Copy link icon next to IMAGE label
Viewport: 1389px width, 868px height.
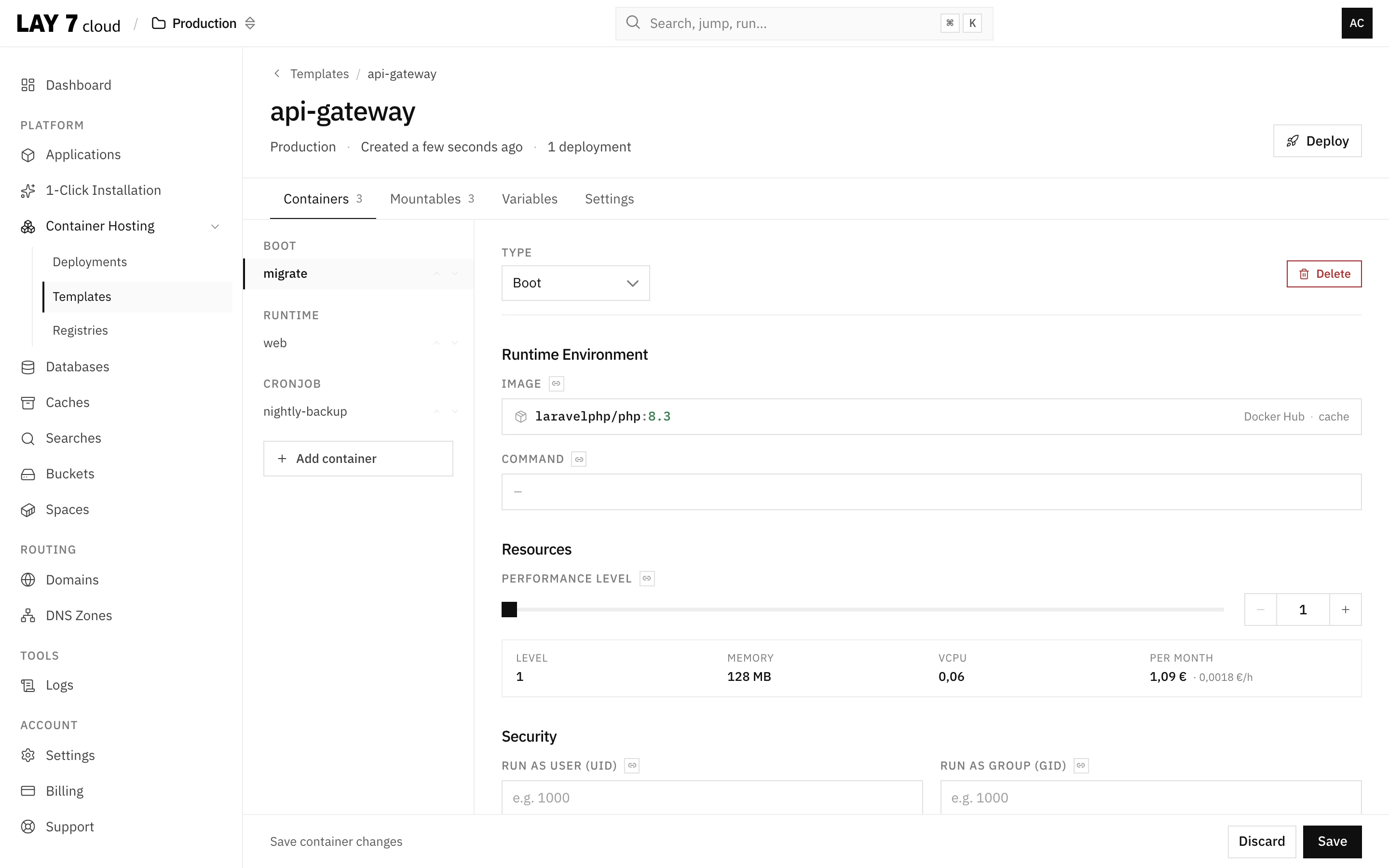[556, 383]
